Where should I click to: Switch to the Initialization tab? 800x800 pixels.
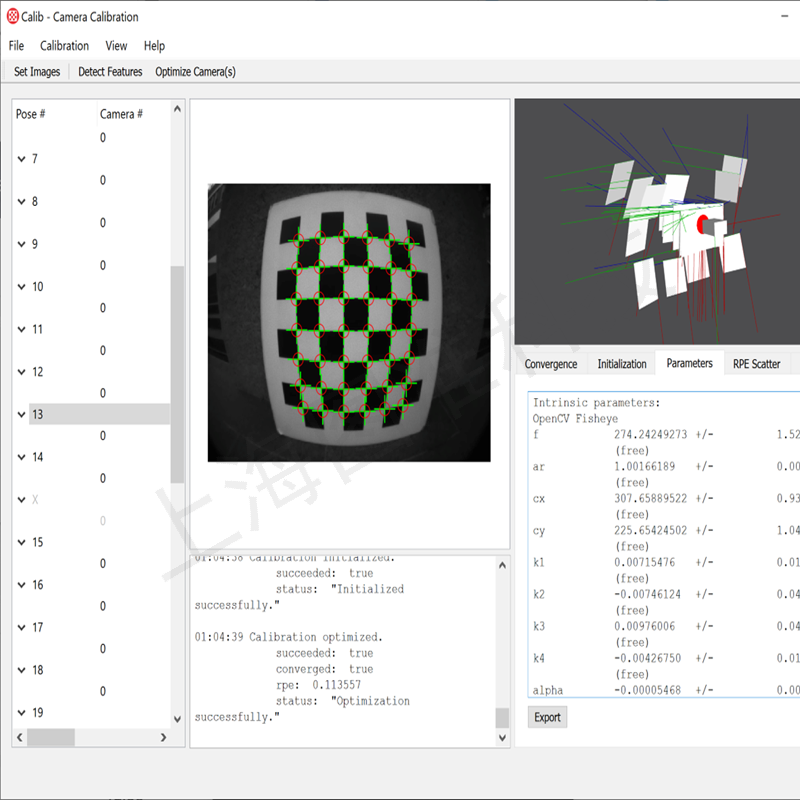pos(622,364)
